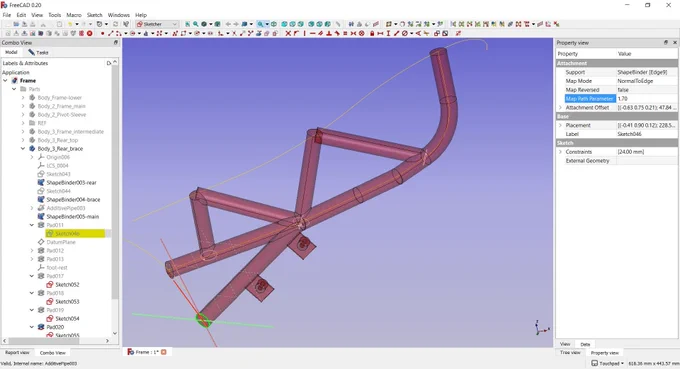Apply the Radius constraint

click(405, 33)
